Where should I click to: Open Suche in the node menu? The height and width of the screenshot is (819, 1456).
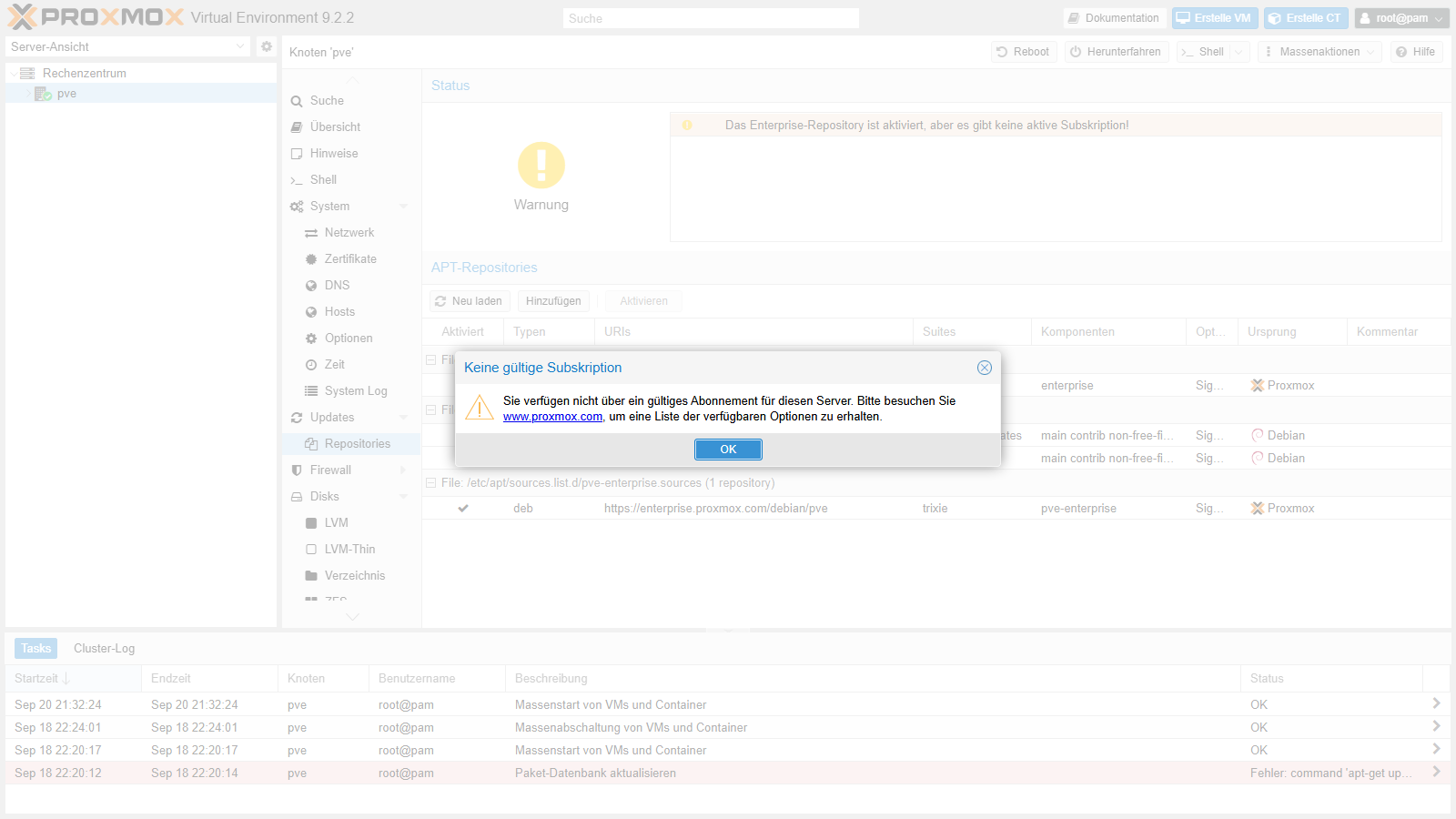pos(327,101)
